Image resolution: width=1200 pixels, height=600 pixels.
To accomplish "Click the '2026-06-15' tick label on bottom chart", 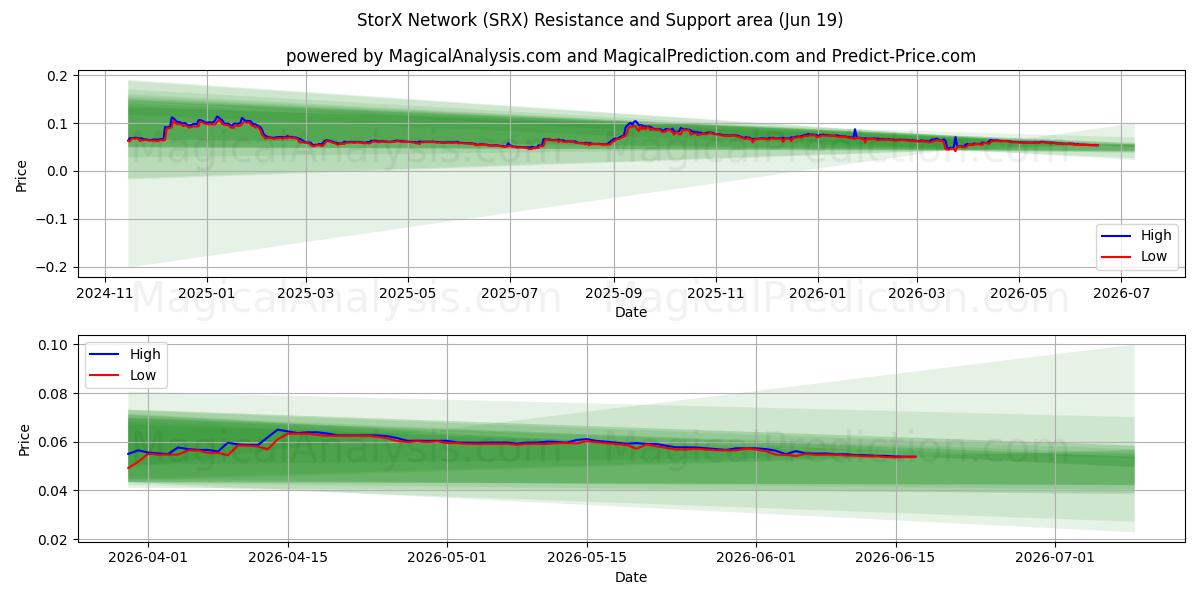I will (x=896, y=559).
